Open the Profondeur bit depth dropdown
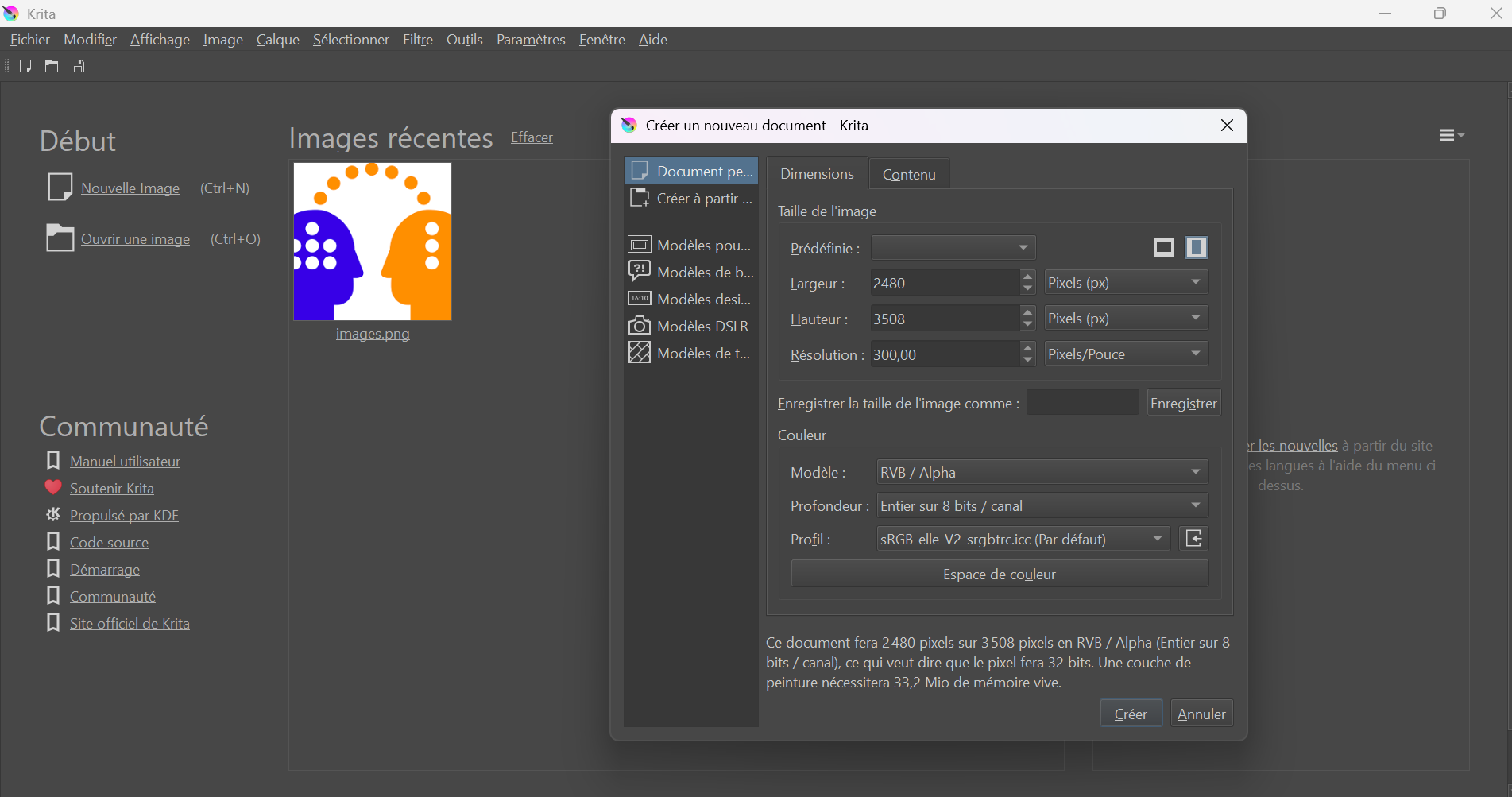This screenshot has height=797, width=1512. [1042, 505]
